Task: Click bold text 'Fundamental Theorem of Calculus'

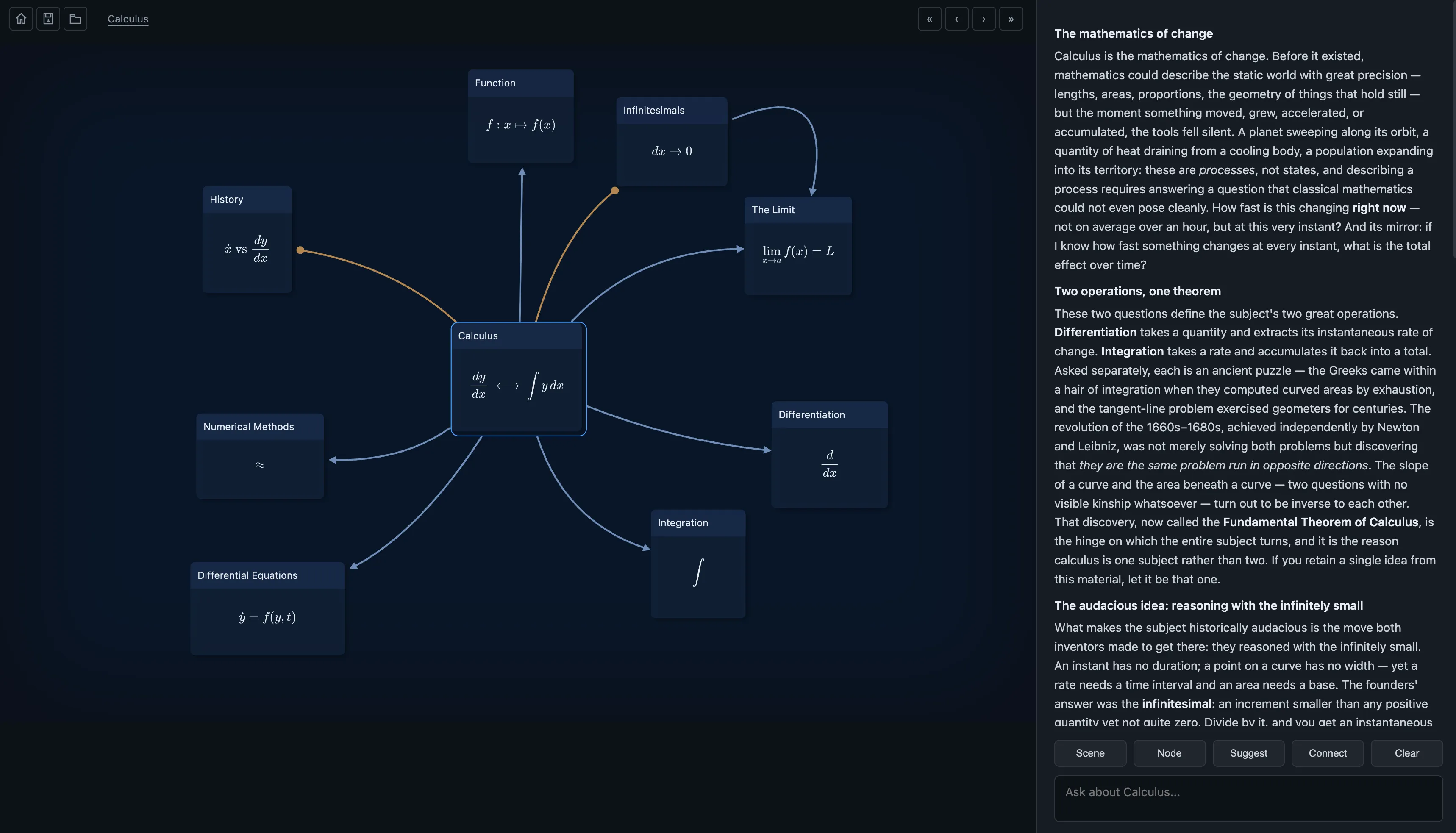Action: click(x=1320, y=522)
